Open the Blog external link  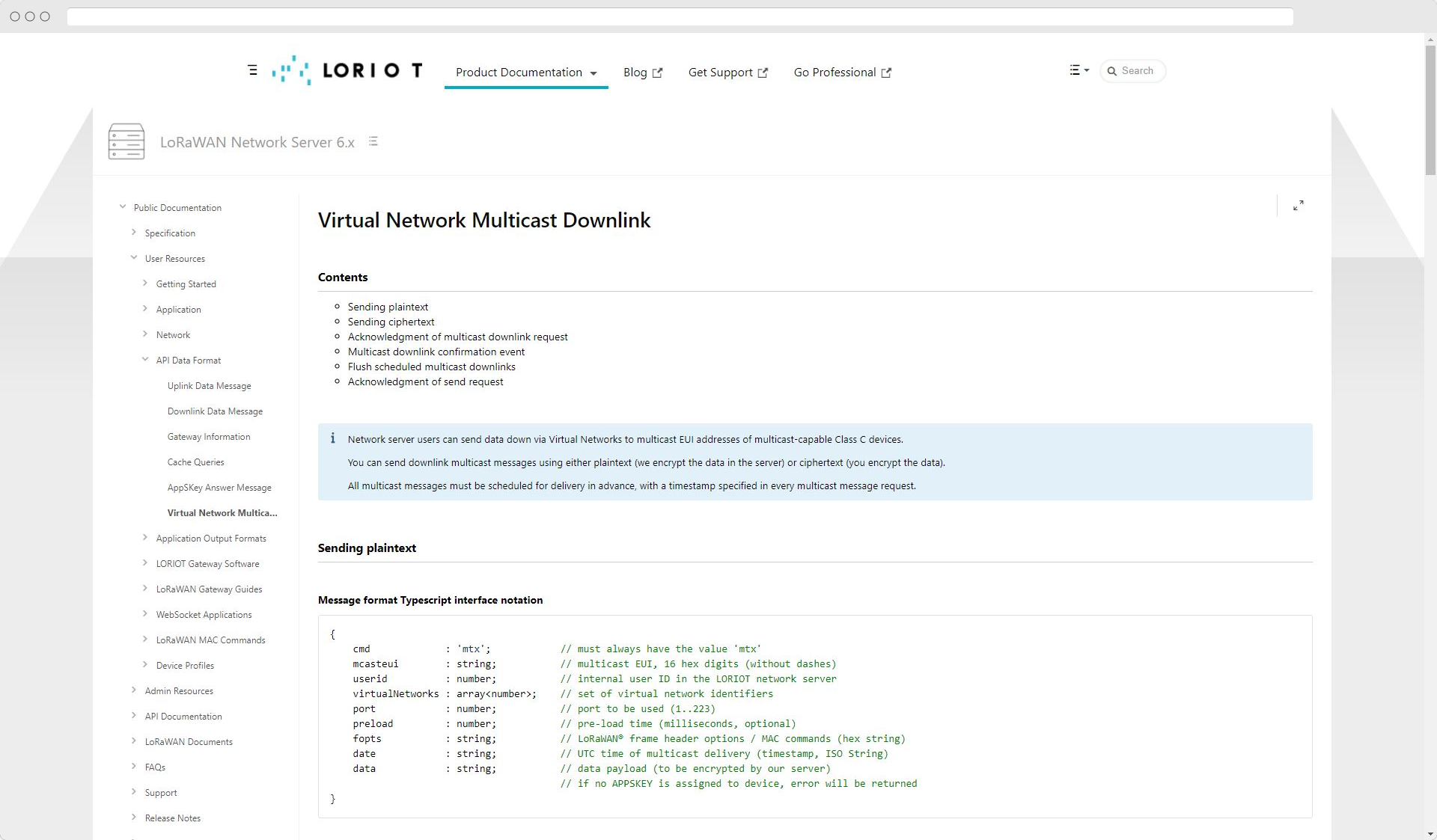pyautogui.click(x=643, y=73)
